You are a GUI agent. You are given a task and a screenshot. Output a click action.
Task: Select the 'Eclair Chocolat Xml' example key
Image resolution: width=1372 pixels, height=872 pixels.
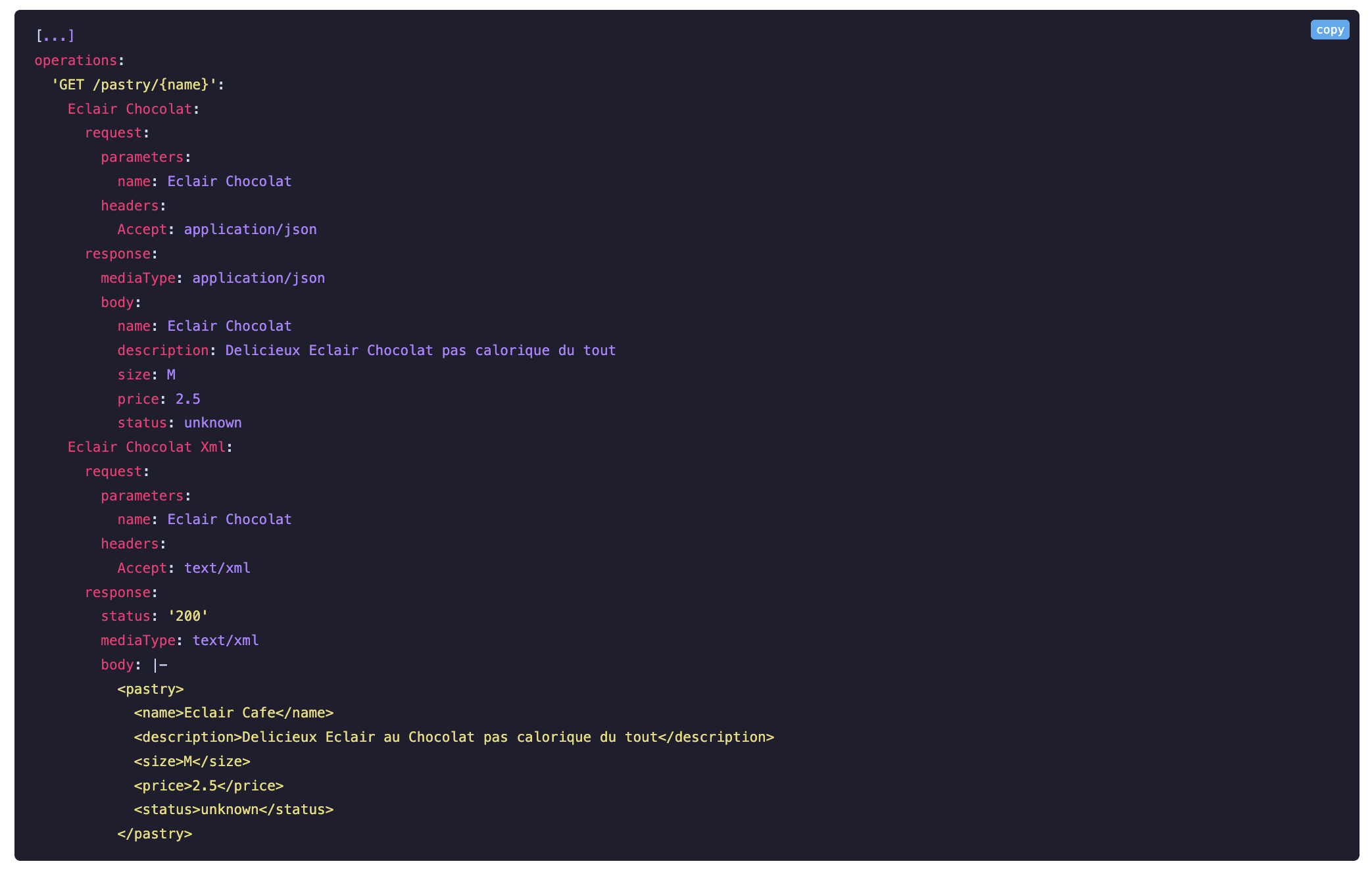click(147, 447)
